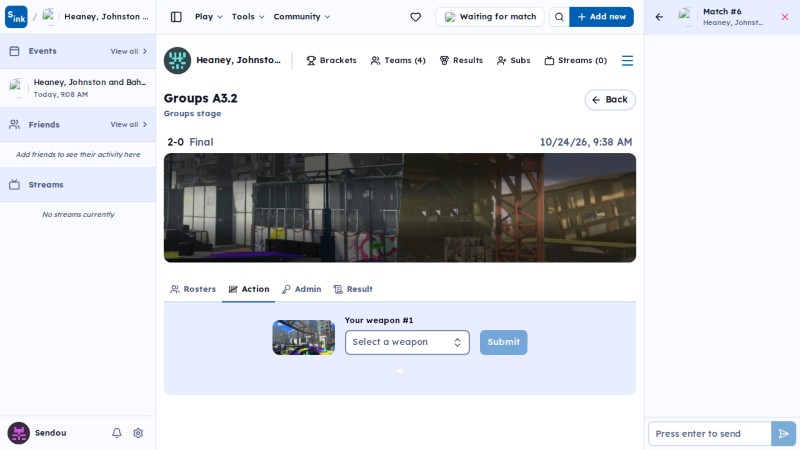800x450 pixels.
Task: Open notifications bell icon
Action: coord(117,433)
